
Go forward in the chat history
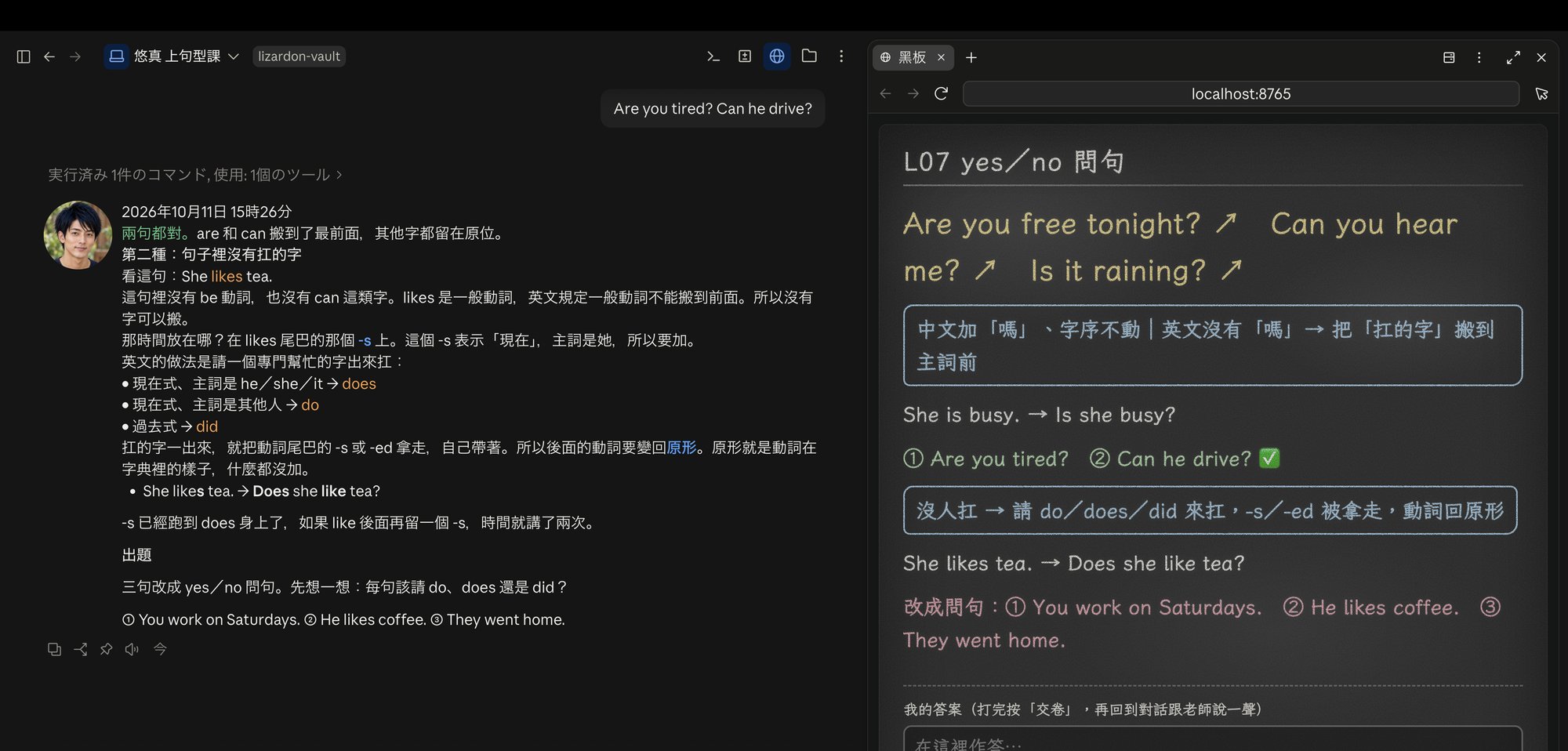click(75, 56)
